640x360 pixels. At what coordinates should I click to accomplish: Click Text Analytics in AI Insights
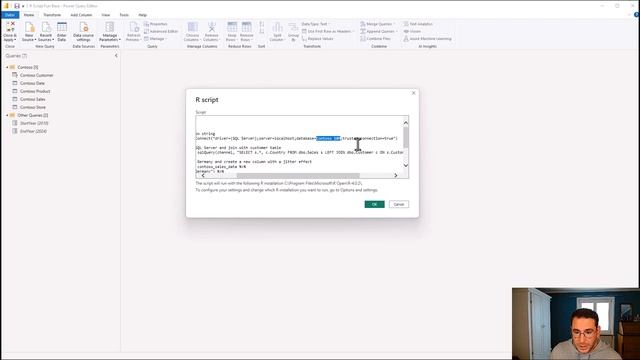point(418,24)
